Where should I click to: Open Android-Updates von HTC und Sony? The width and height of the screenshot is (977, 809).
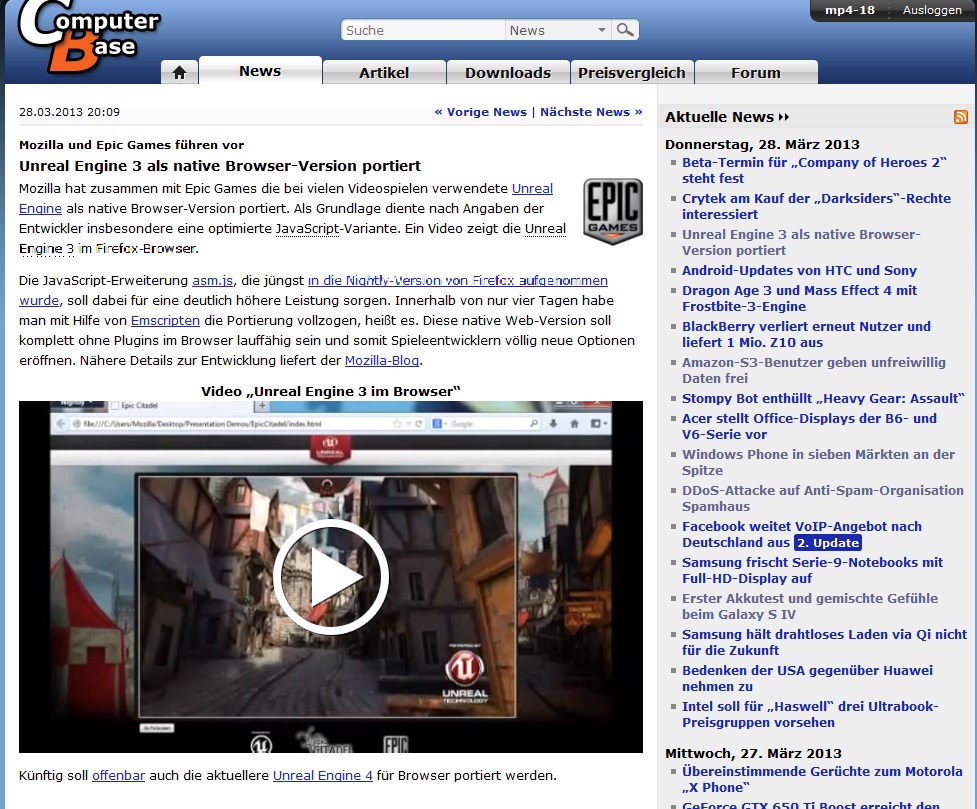(x=799, y=270)
